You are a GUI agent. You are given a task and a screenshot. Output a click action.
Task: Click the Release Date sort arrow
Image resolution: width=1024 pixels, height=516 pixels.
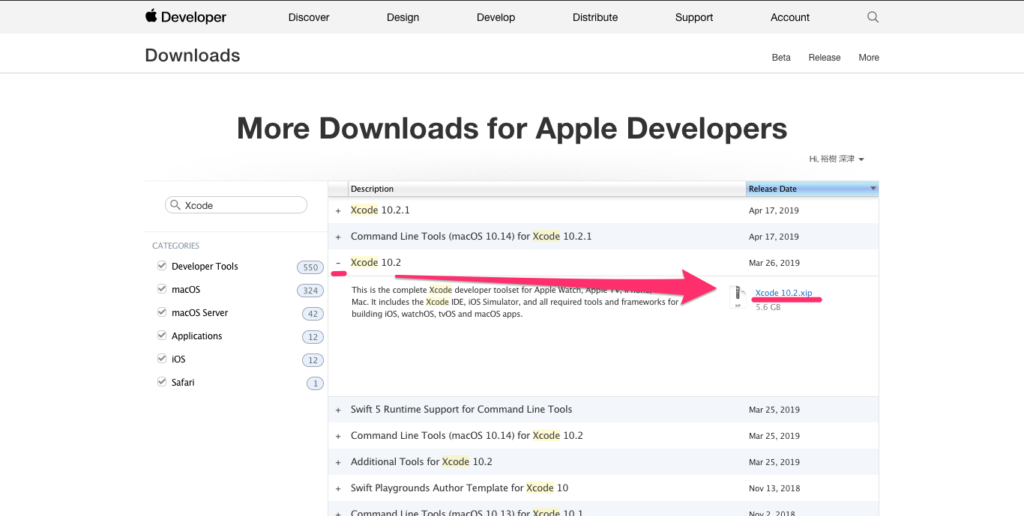(x=872, y=189)
